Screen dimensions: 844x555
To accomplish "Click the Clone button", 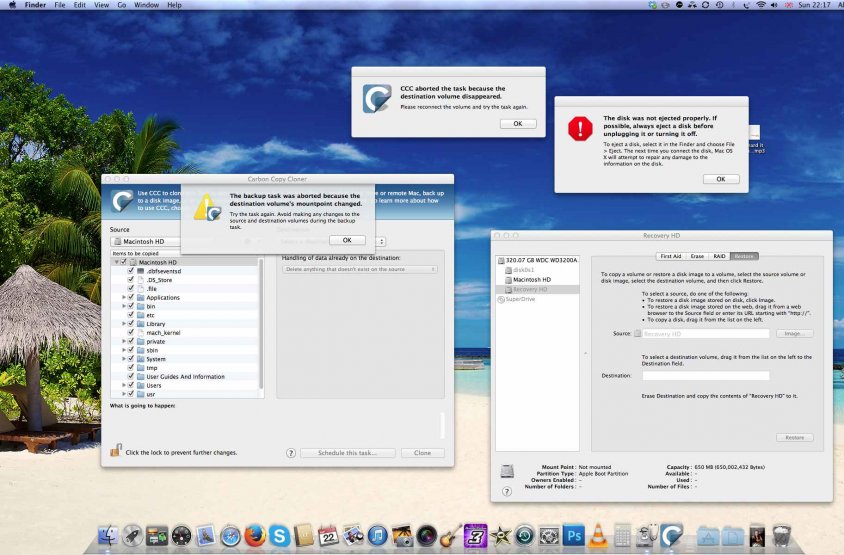I will click(423, 453).
